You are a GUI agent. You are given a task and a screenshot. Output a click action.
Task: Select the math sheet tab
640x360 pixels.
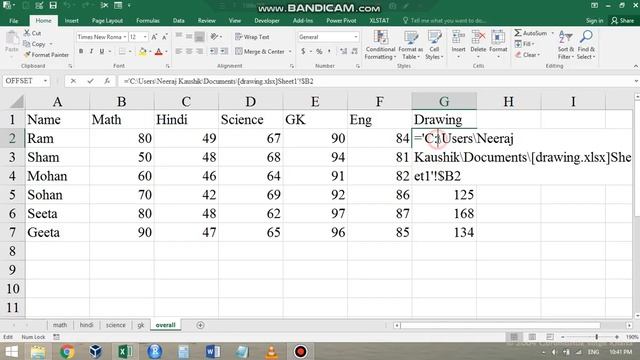coord(60,325)
